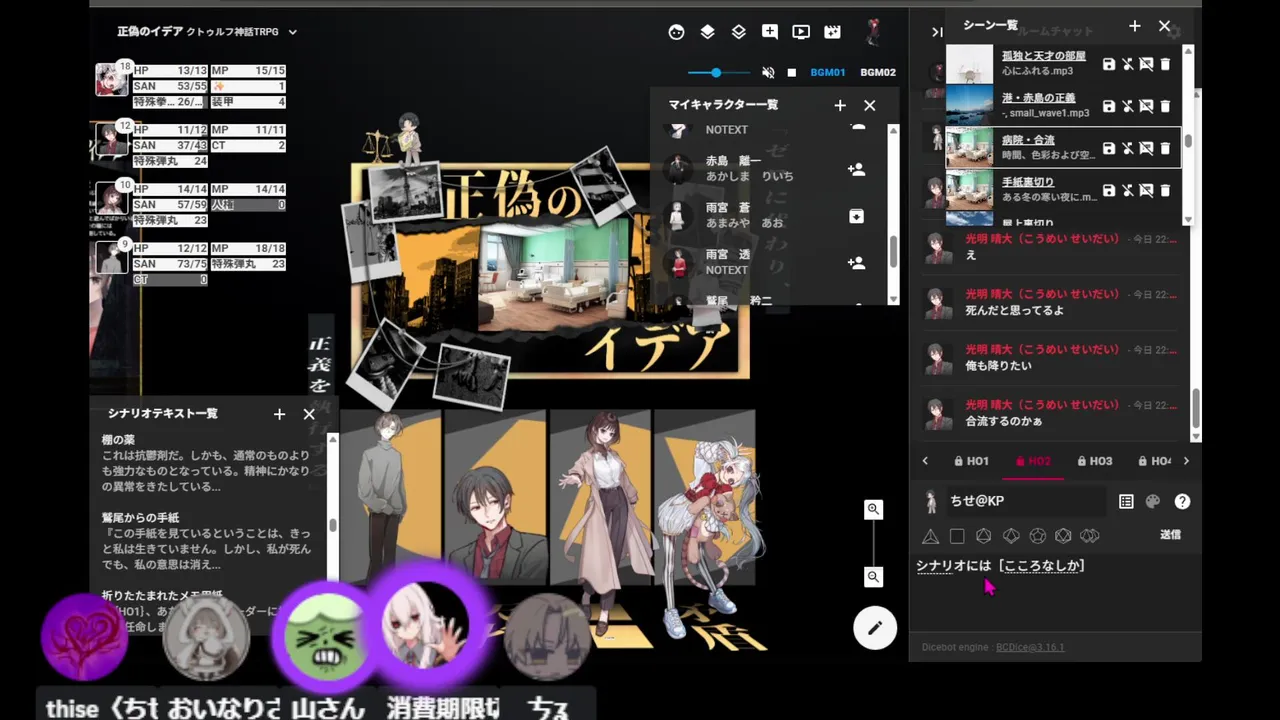Save the 港・赤島の正義 scene
The image size is (1280, 720).
point(1108,106)
